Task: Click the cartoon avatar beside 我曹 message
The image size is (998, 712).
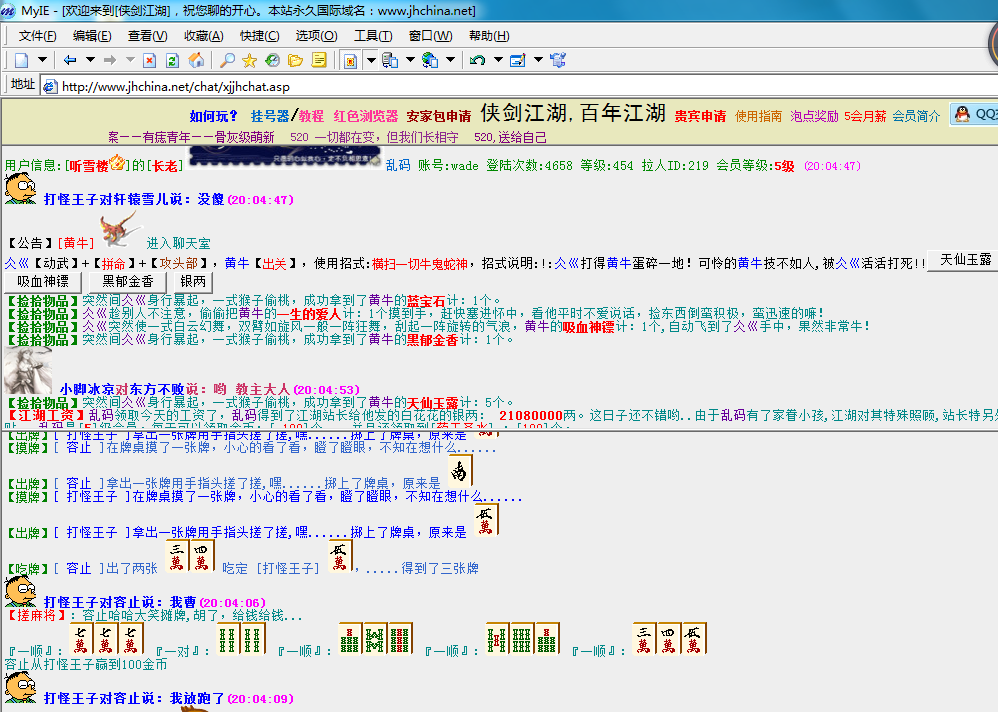Action: click(20, 591)
